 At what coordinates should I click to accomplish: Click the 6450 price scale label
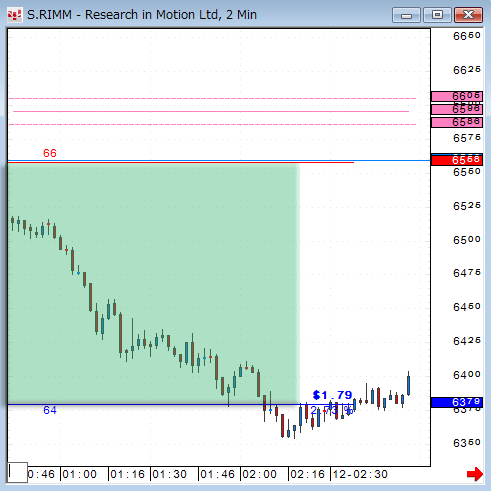467,307
